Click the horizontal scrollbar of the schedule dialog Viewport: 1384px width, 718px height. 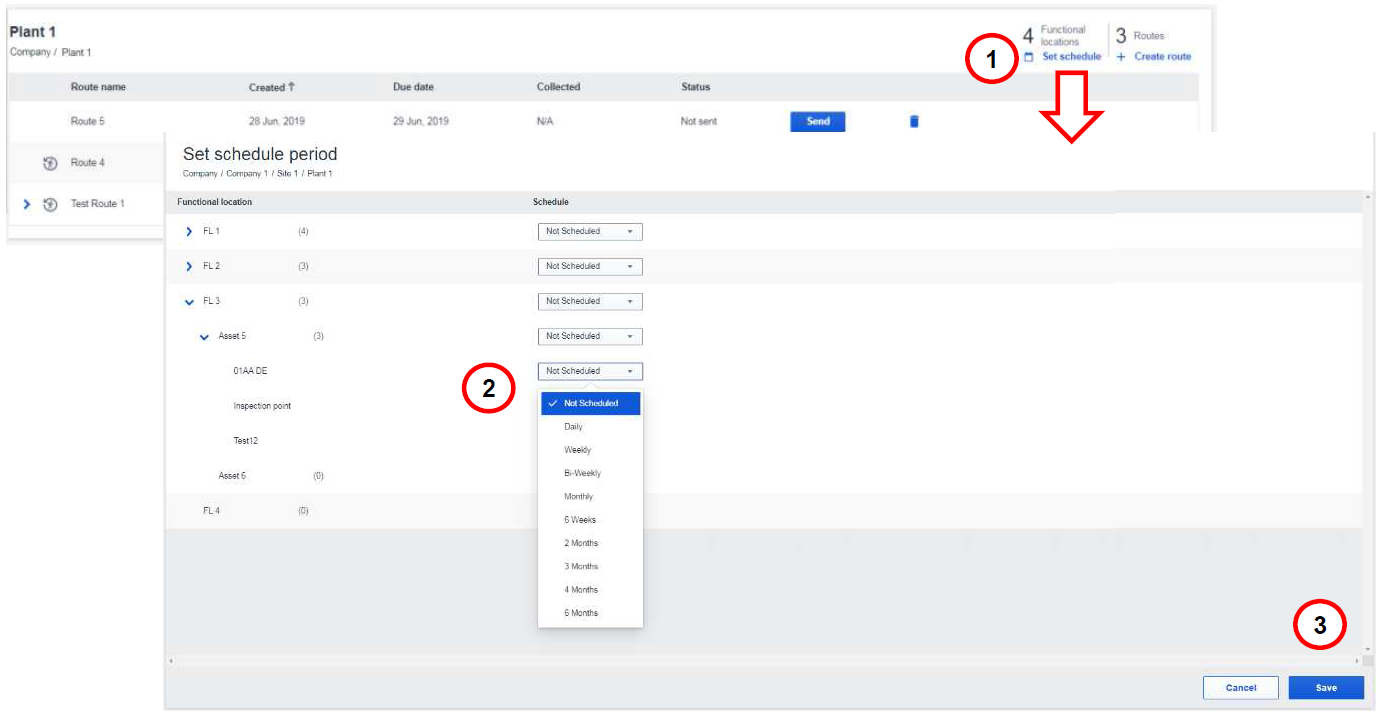click(x=764, y=661)
